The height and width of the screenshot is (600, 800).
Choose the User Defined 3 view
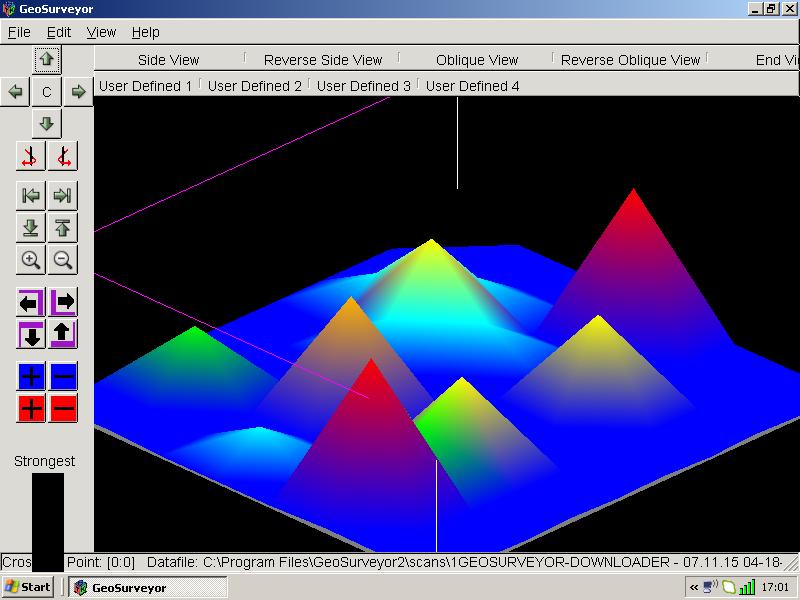coord(363,86)
